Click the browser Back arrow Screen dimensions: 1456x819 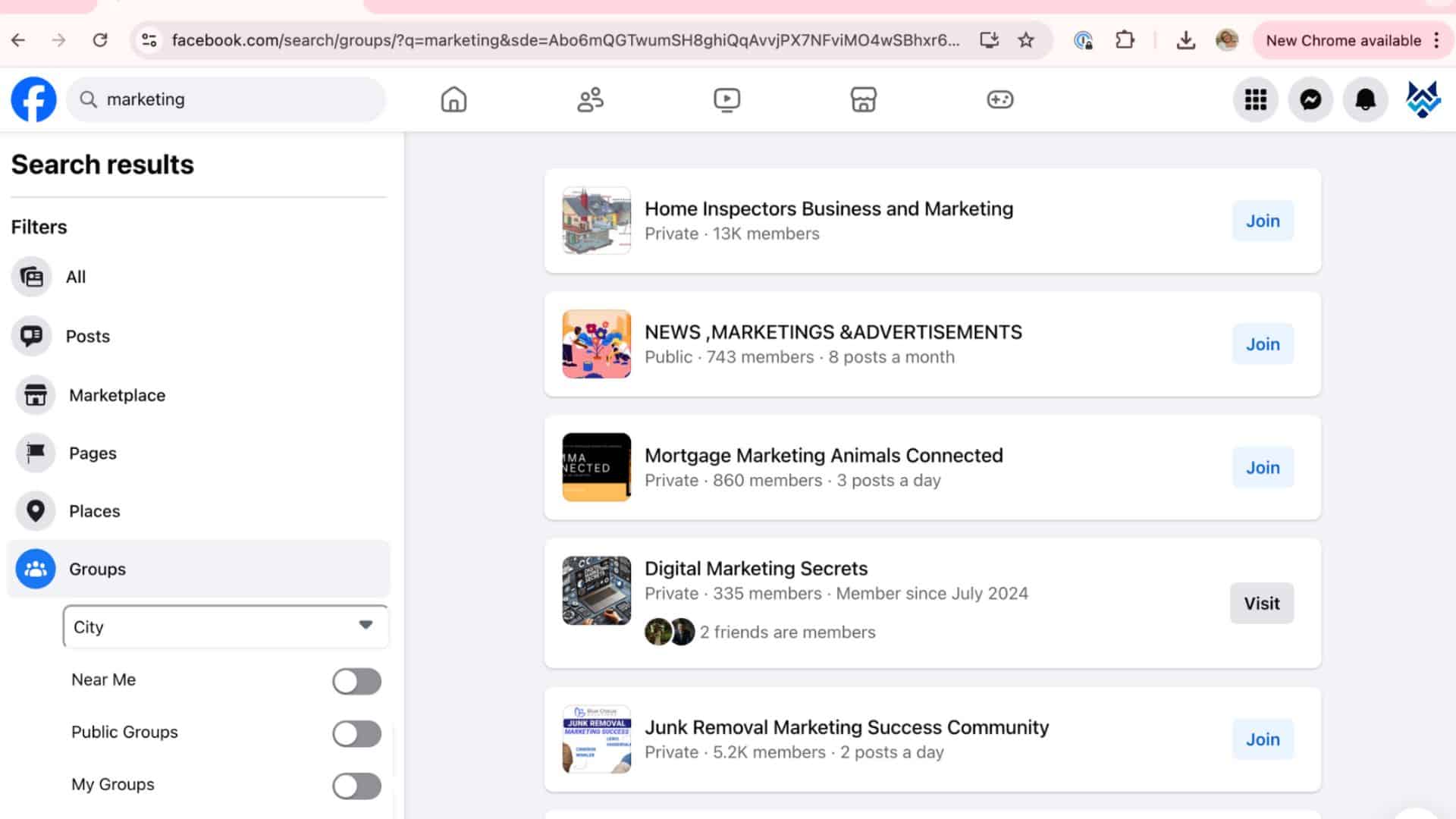[x=18, y=40]
